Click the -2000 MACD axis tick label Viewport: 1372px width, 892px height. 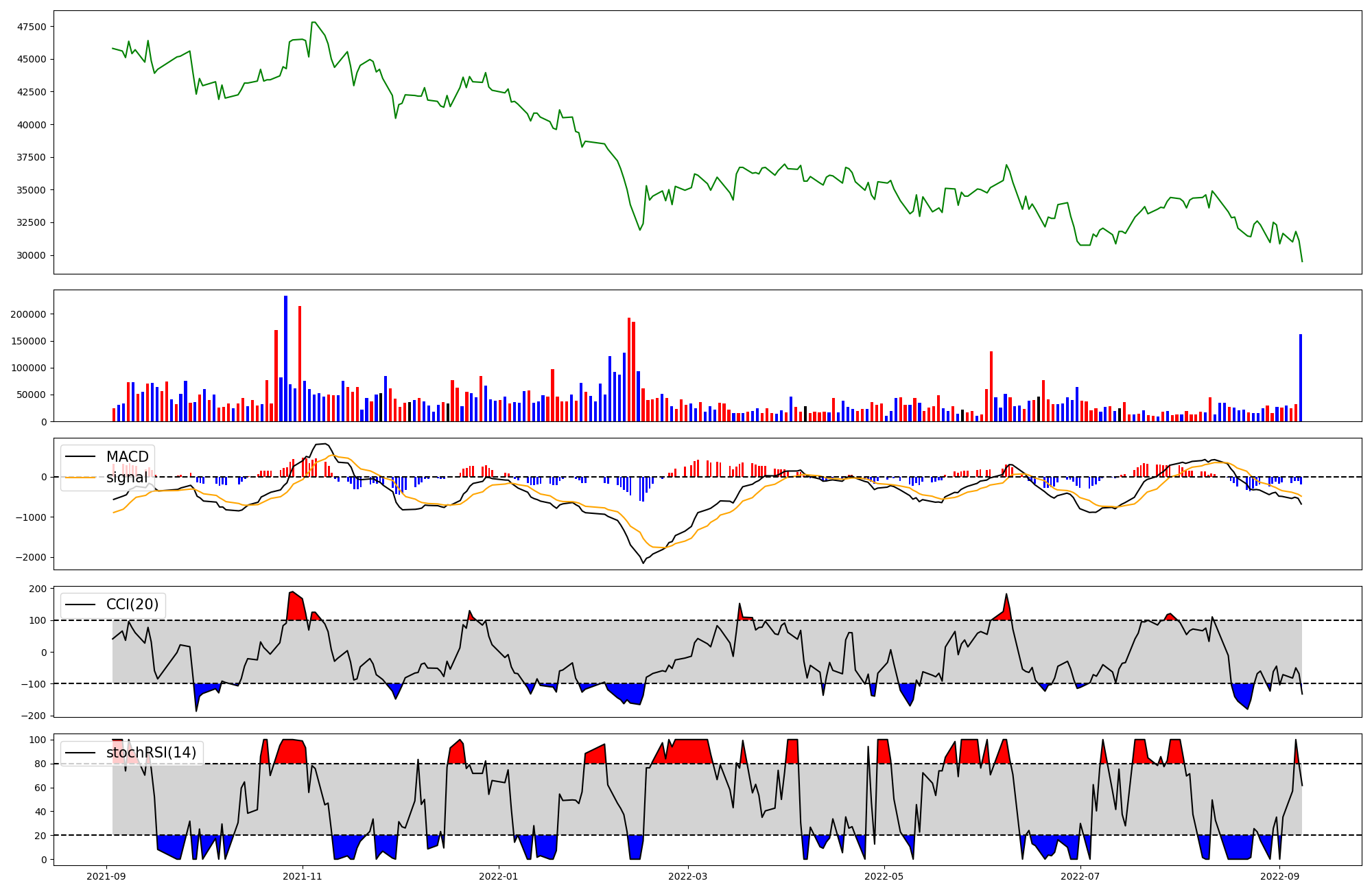[x=30, y=557]
